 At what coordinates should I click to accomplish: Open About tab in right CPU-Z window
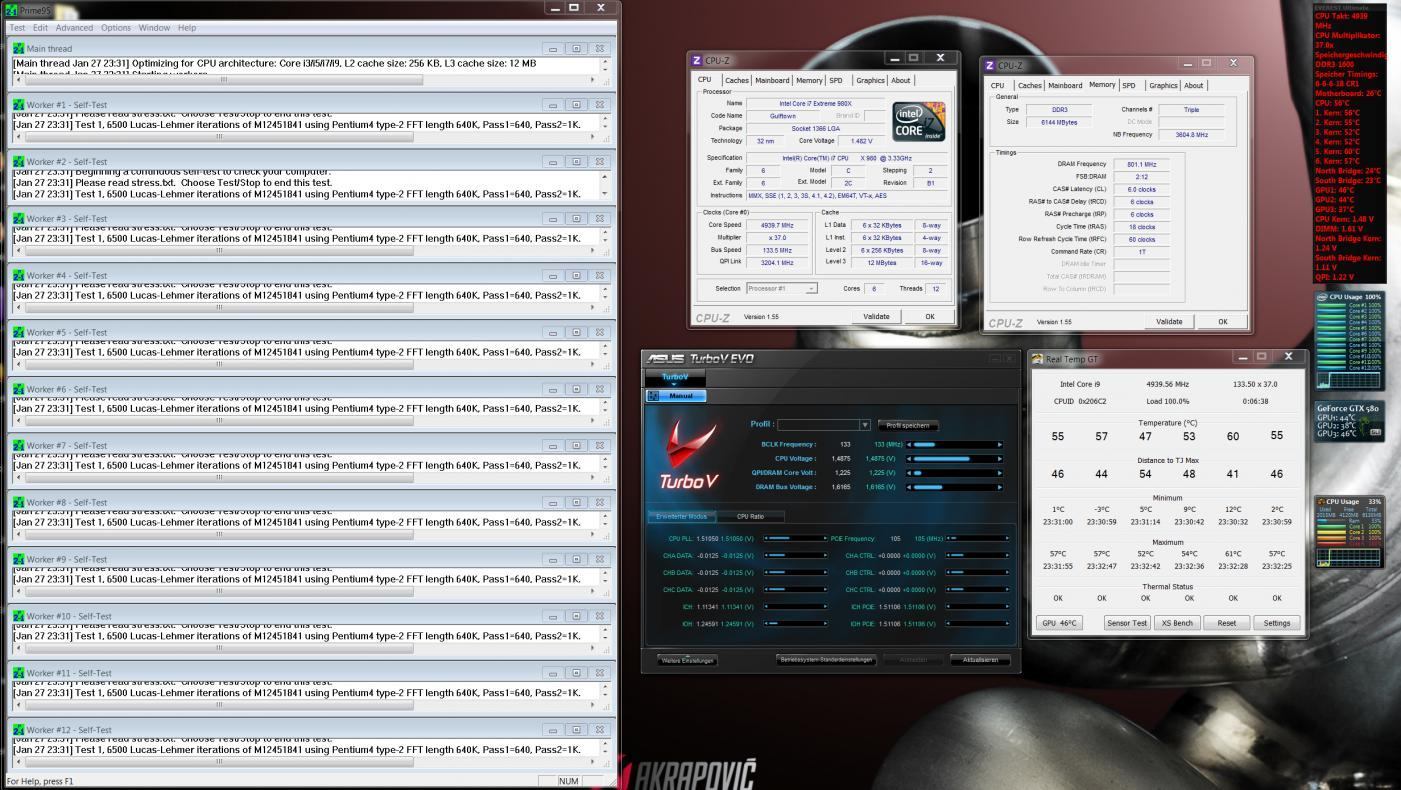coord(1194,85)
